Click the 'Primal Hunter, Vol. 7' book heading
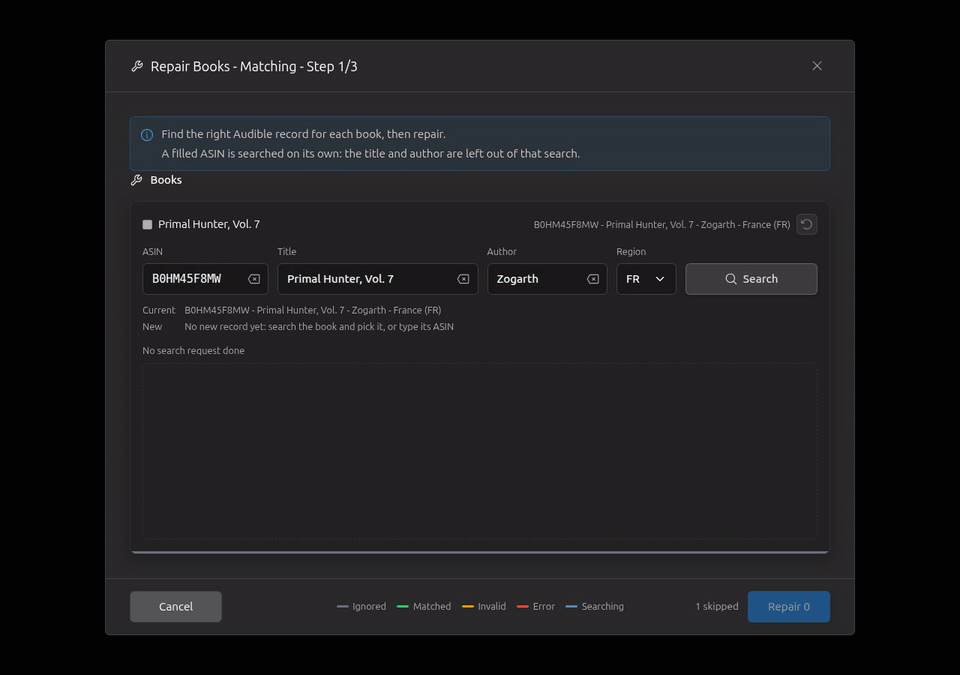This screenshot has height=675, width=960. [209, 224]
